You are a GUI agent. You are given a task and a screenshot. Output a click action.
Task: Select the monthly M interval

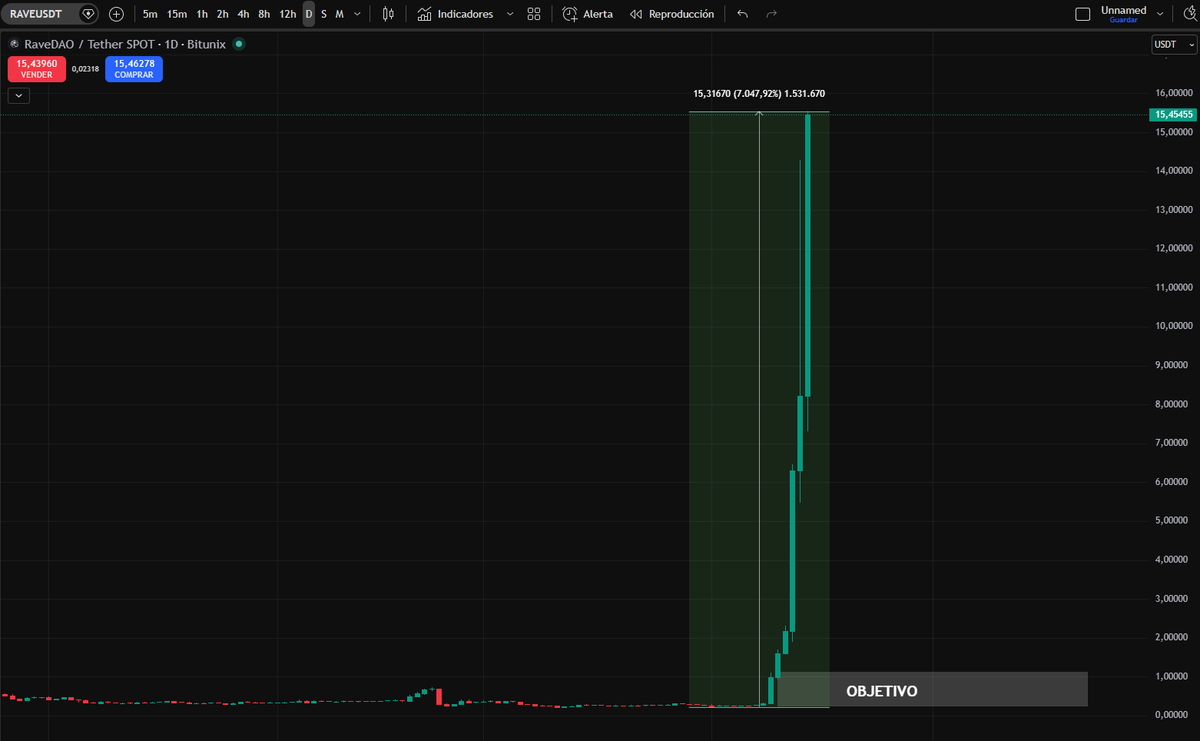tap(339, 14)
